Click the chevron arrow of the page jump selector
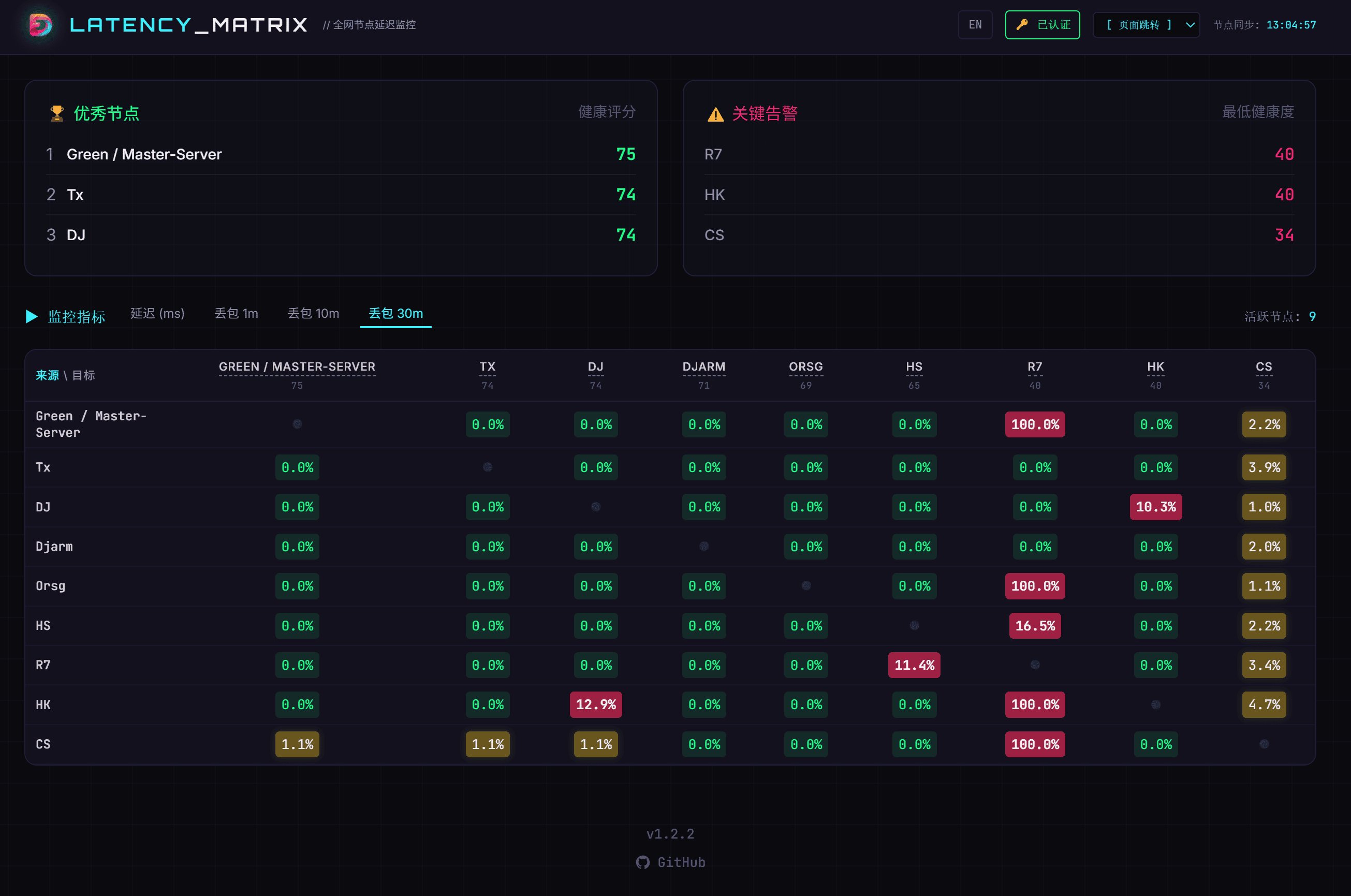The width and height of the screenshot is (1351, 896). click(x=1191, y=24)
